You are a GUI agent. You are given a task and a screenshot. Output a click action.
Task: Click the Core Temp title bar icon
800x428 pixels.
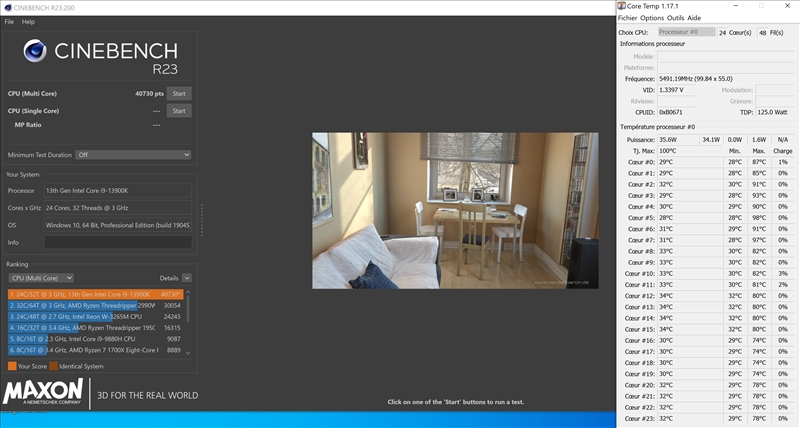[621, 6]
